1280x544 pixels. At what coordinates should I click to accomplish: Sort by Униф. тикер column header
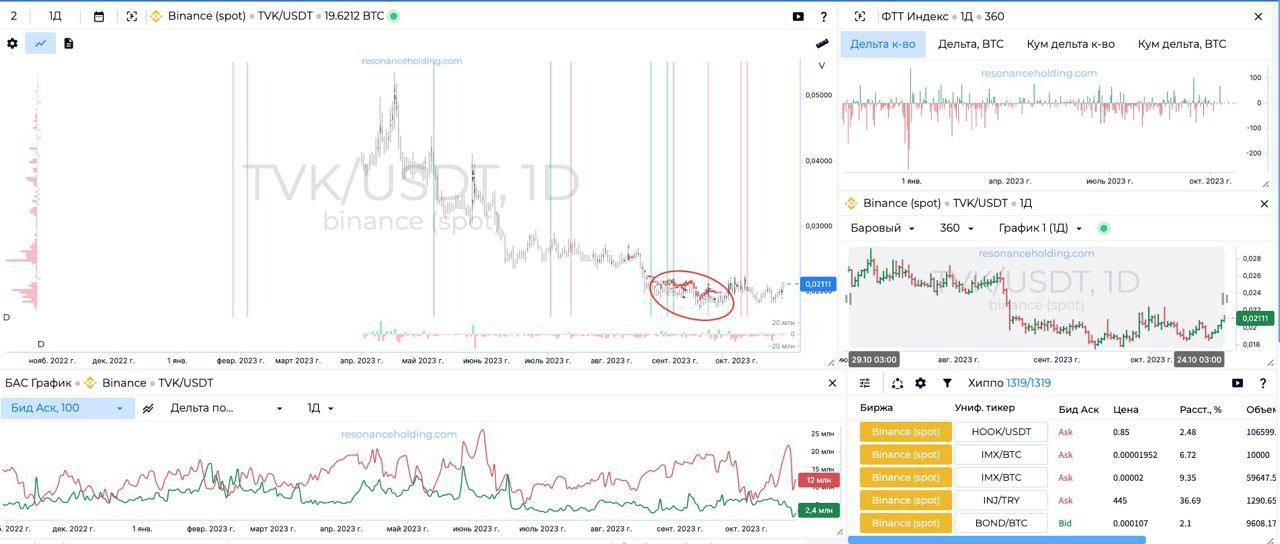coord(984,408)
